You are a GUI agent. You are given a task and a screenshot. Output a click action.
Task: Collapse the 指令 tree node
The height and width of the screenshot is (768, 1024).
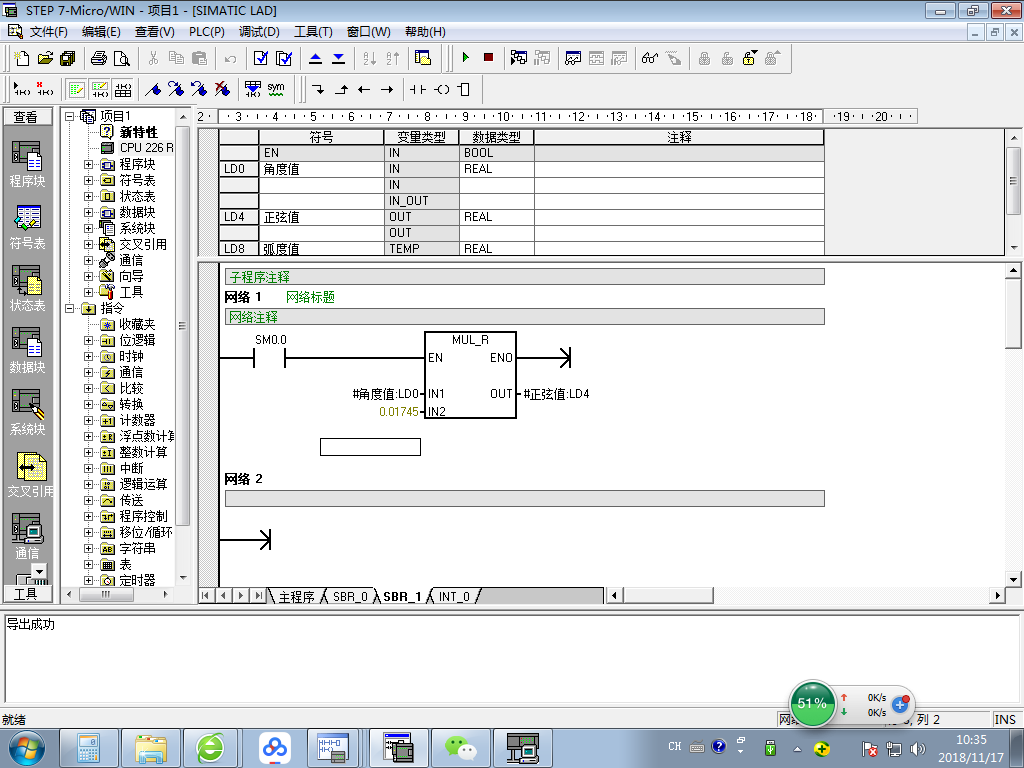click(x=71, y=308)
